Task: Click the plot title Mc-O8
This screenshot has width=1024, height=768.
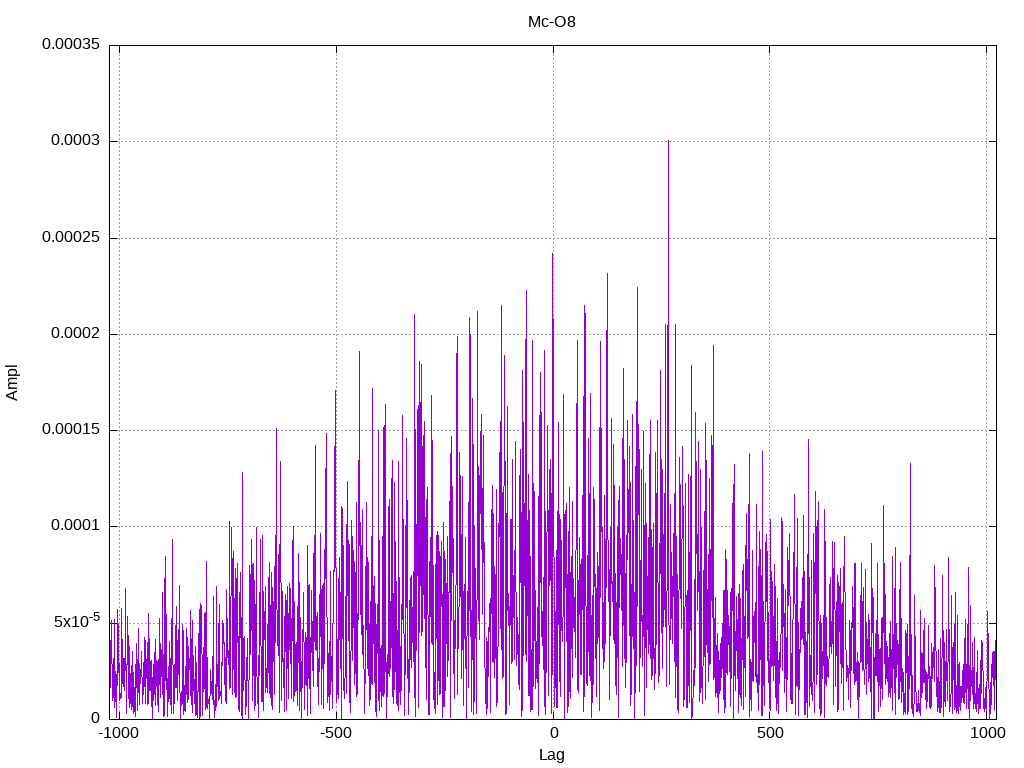Action: (552, 22)
